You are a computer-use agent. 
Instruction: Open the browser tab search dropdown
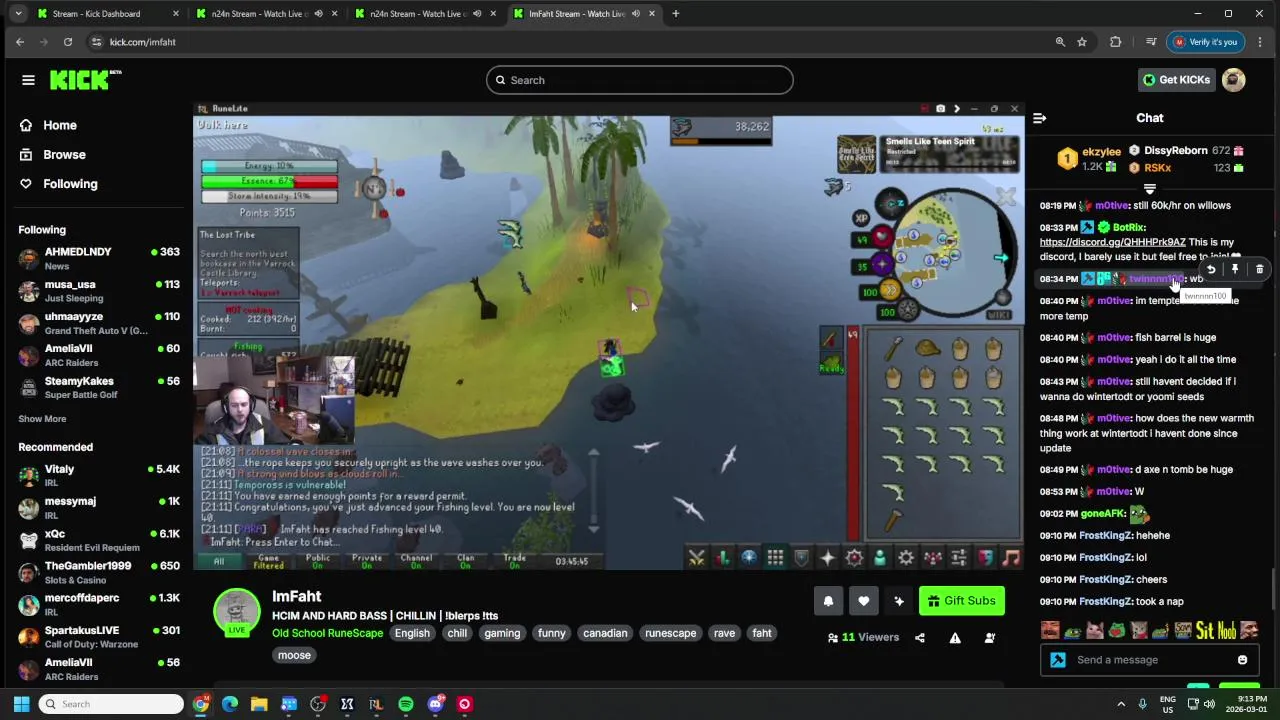pos(18,14)
